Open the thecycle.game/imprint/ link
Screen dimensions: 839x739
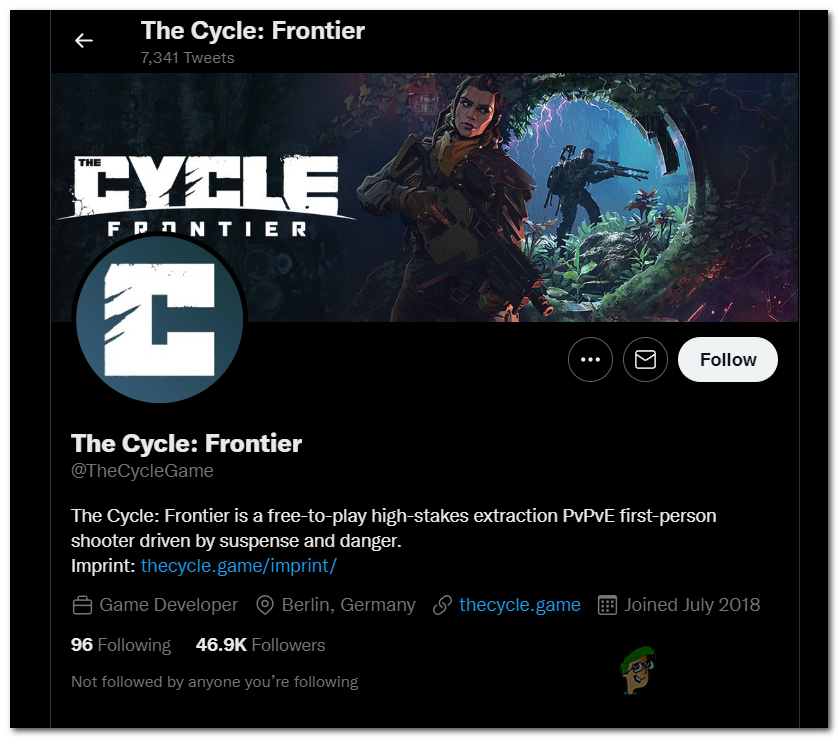tap(239, 566)
